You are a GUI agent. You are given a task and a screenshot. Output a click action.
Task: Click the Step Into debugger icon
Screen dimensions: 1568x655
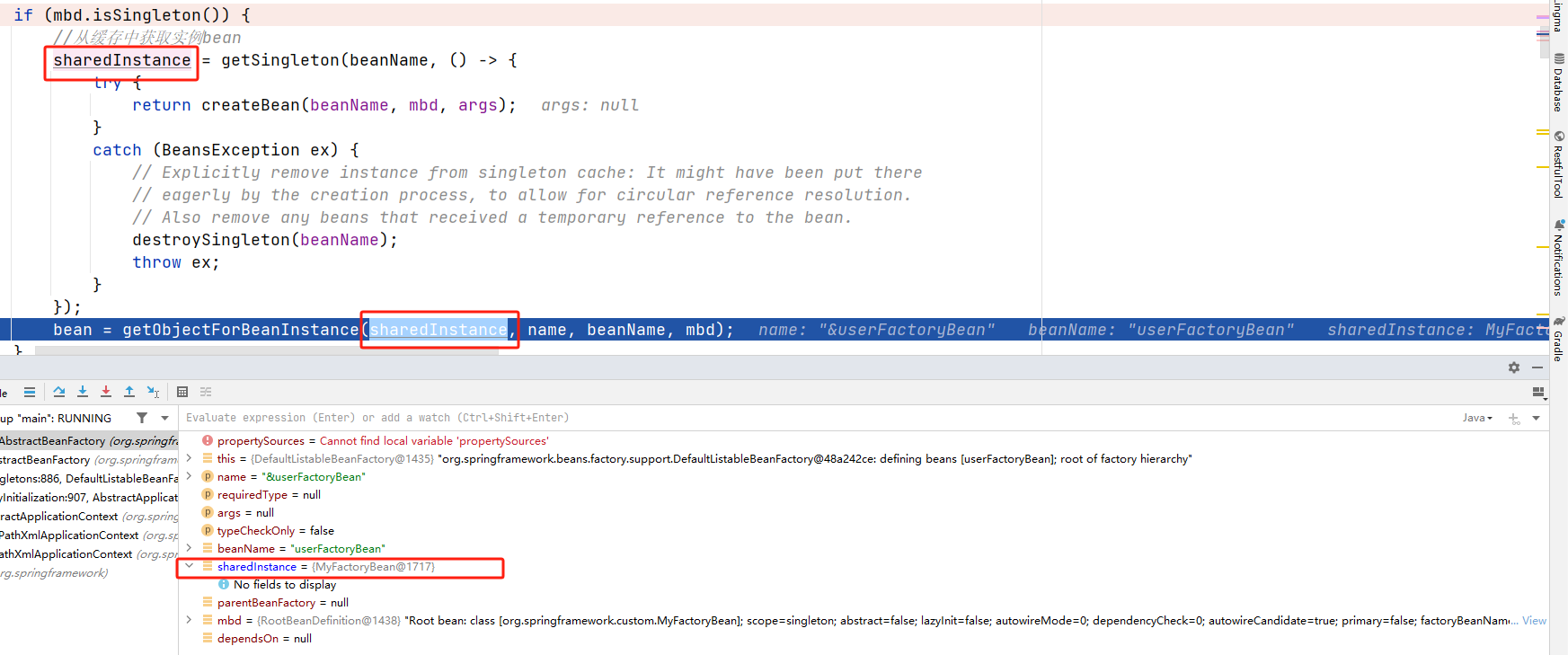[83, 392]
